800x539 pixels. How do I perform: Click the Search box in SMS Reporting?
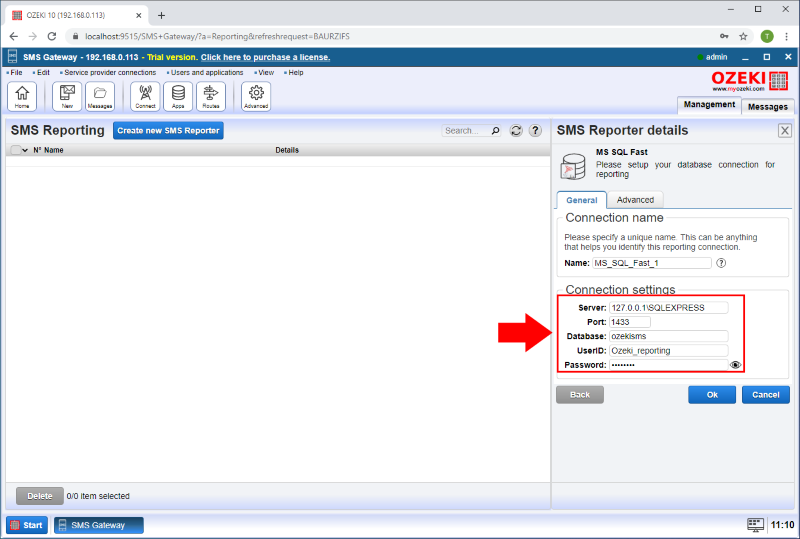coord(466,131)
